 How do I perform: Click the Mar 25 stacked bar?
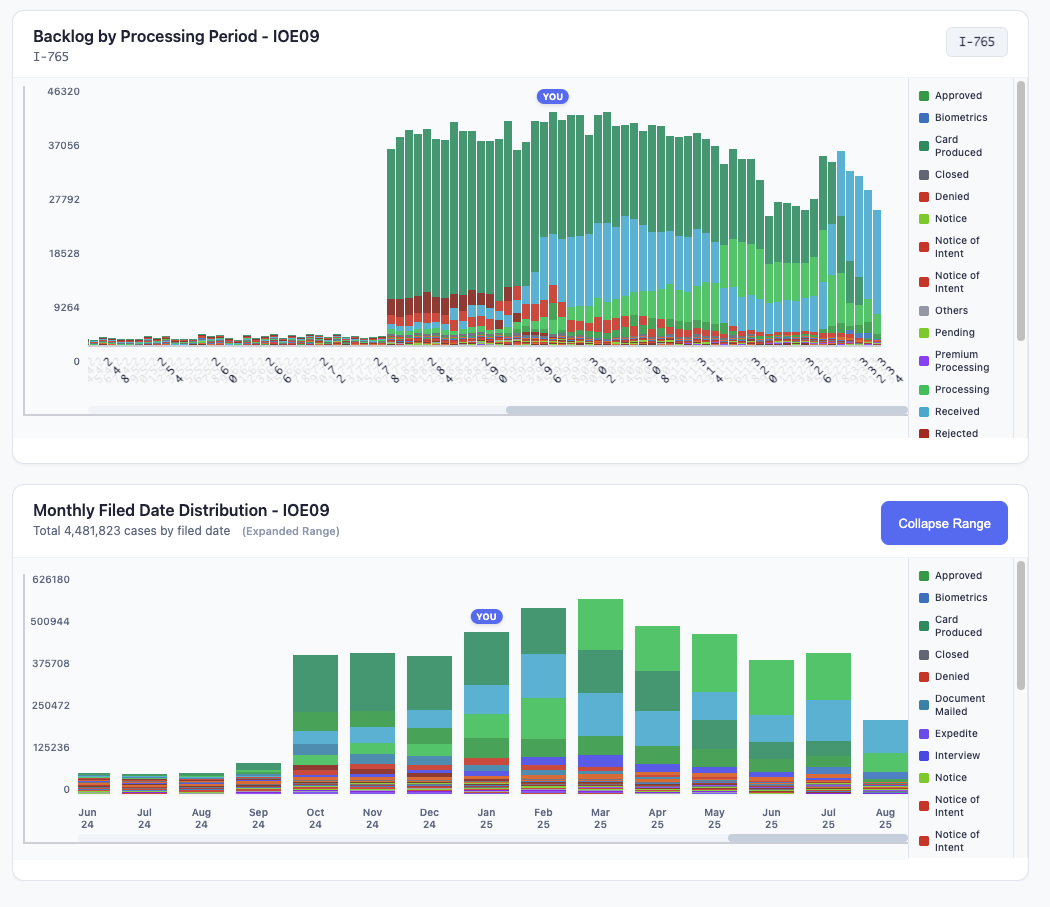tap(600, 700)
